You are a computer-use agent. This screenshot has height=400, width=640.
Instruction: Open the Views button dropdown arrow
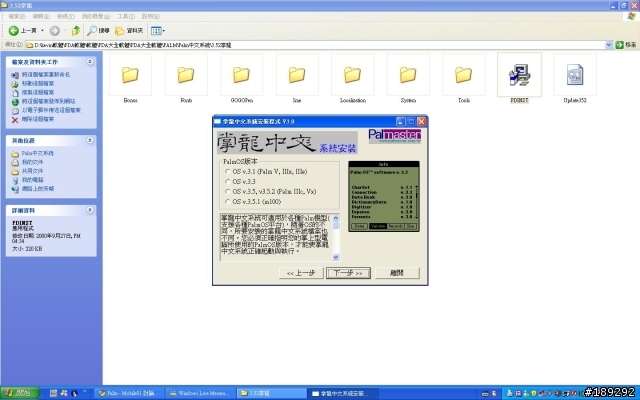coord(164,31)
